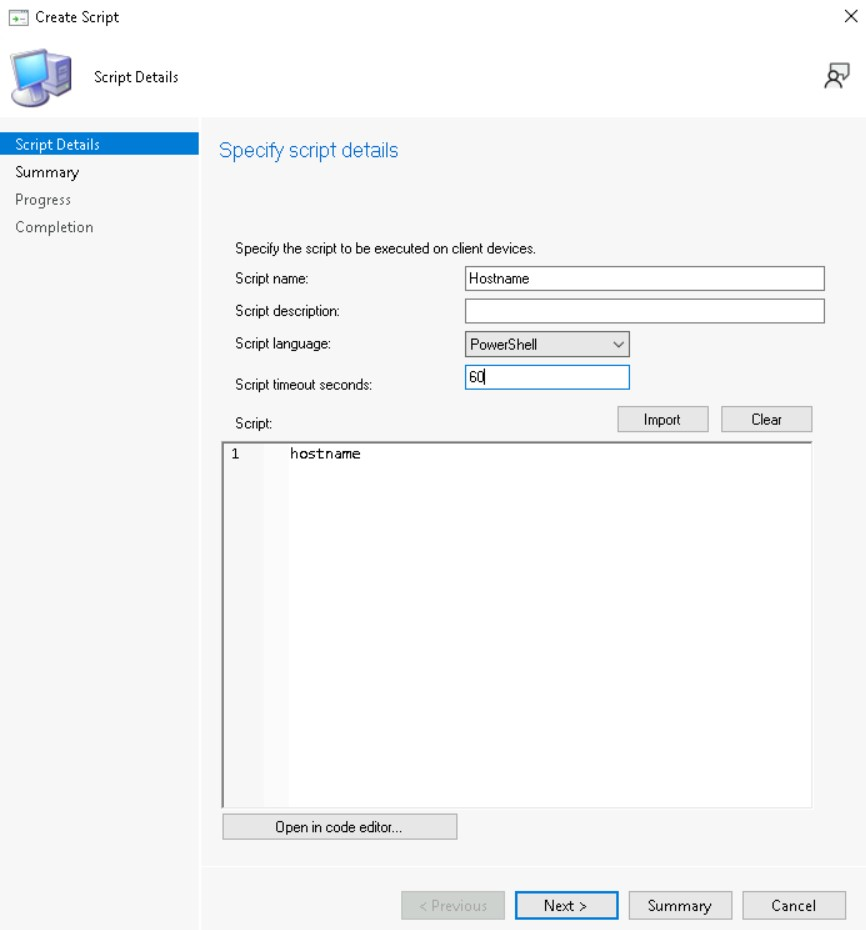Click the Script timeout seconds field
This screenshot has height=930, width=866.
click(547, 377)
